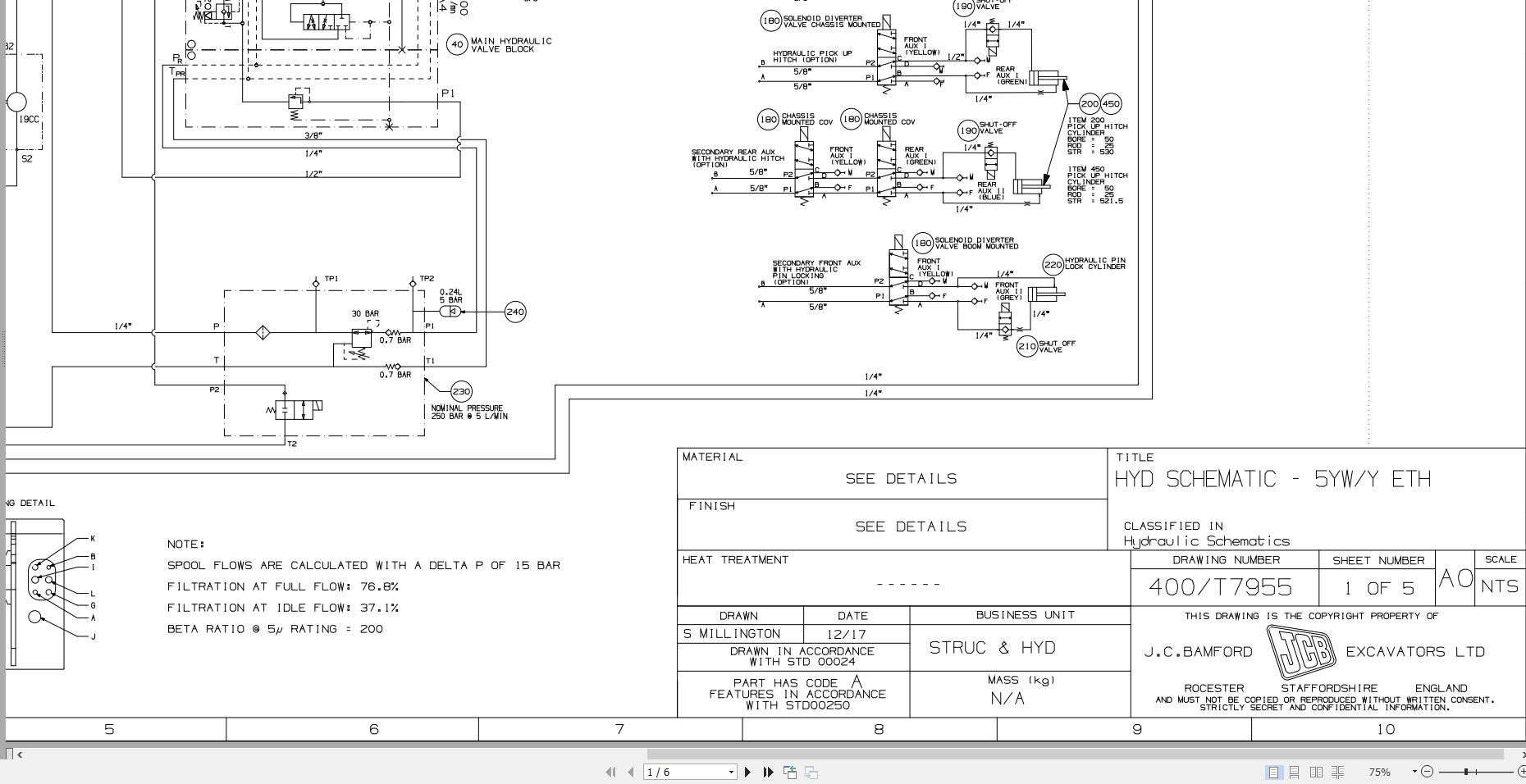
Task: Click the horizontal scrollbar thumb
Action: 1075,754
